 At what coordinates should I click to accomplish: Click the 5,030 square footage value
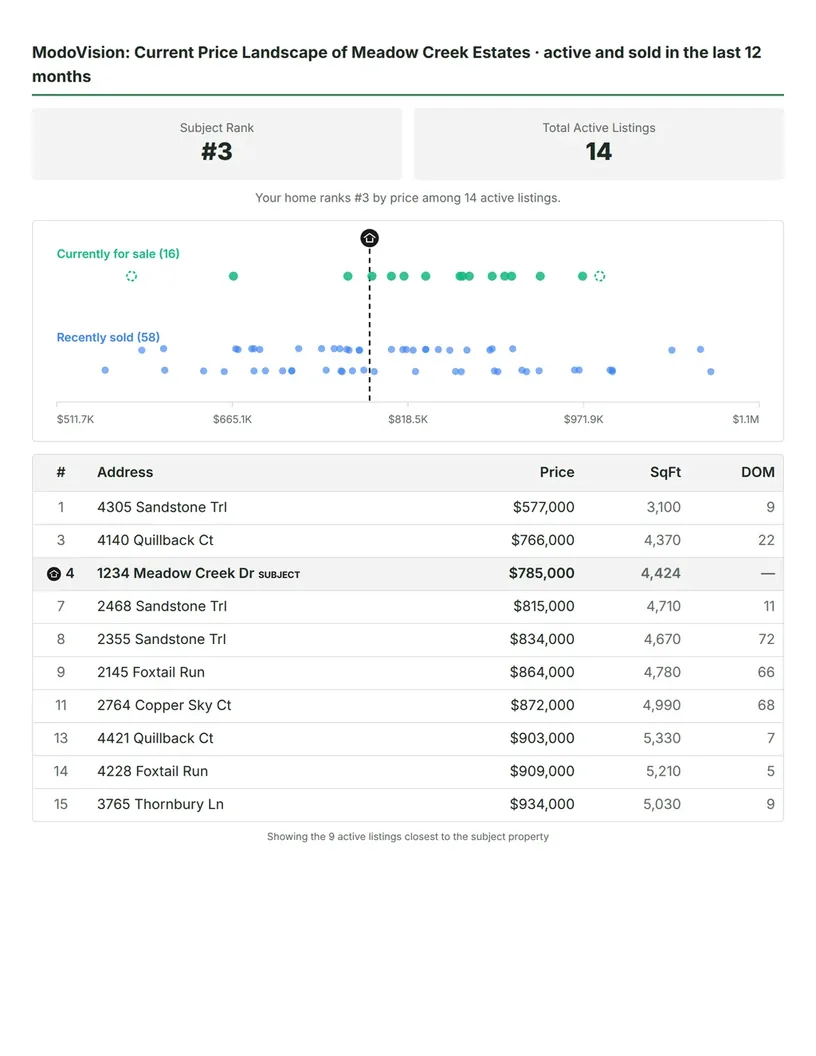click(662, 804)
